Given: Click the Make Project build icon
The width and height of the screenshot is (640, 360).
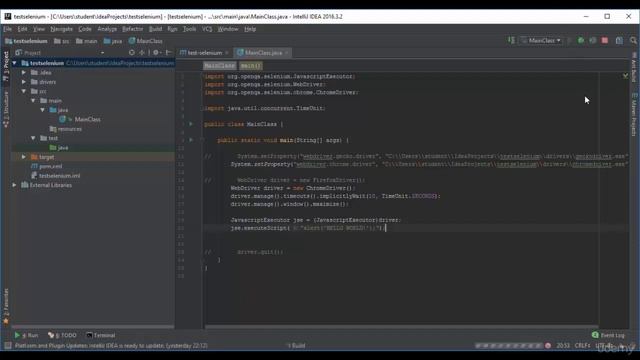Looking at the screenshot, I should [x=511, y=40].
